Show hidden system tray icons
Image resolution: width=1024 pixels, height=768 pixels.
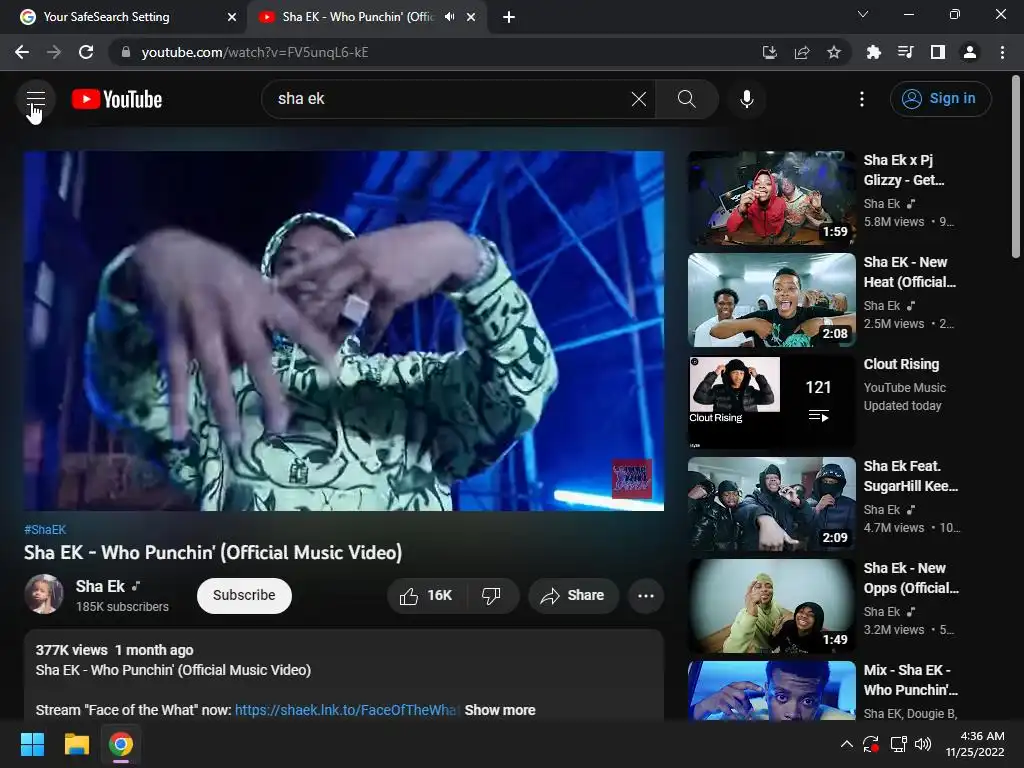846,744
